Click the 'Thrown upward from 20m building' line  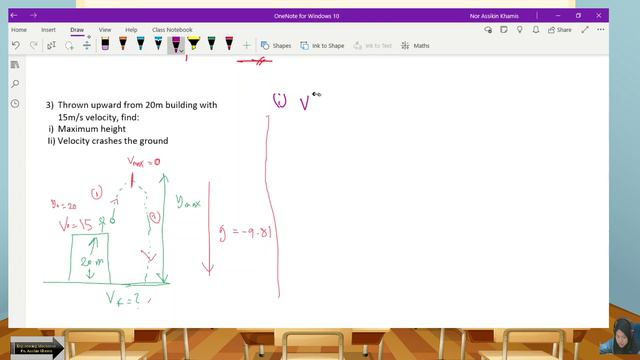[137, 105]
